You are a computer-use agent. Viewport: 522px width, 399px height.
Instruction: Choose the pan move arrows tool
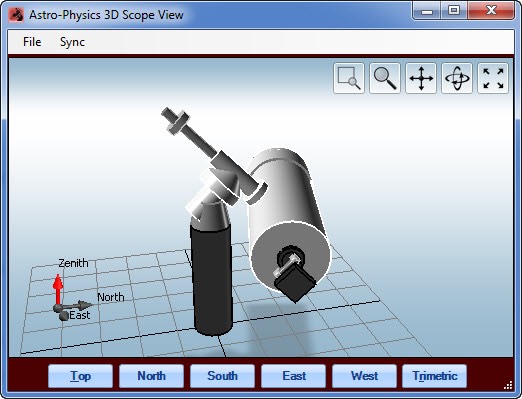point(421,78)
